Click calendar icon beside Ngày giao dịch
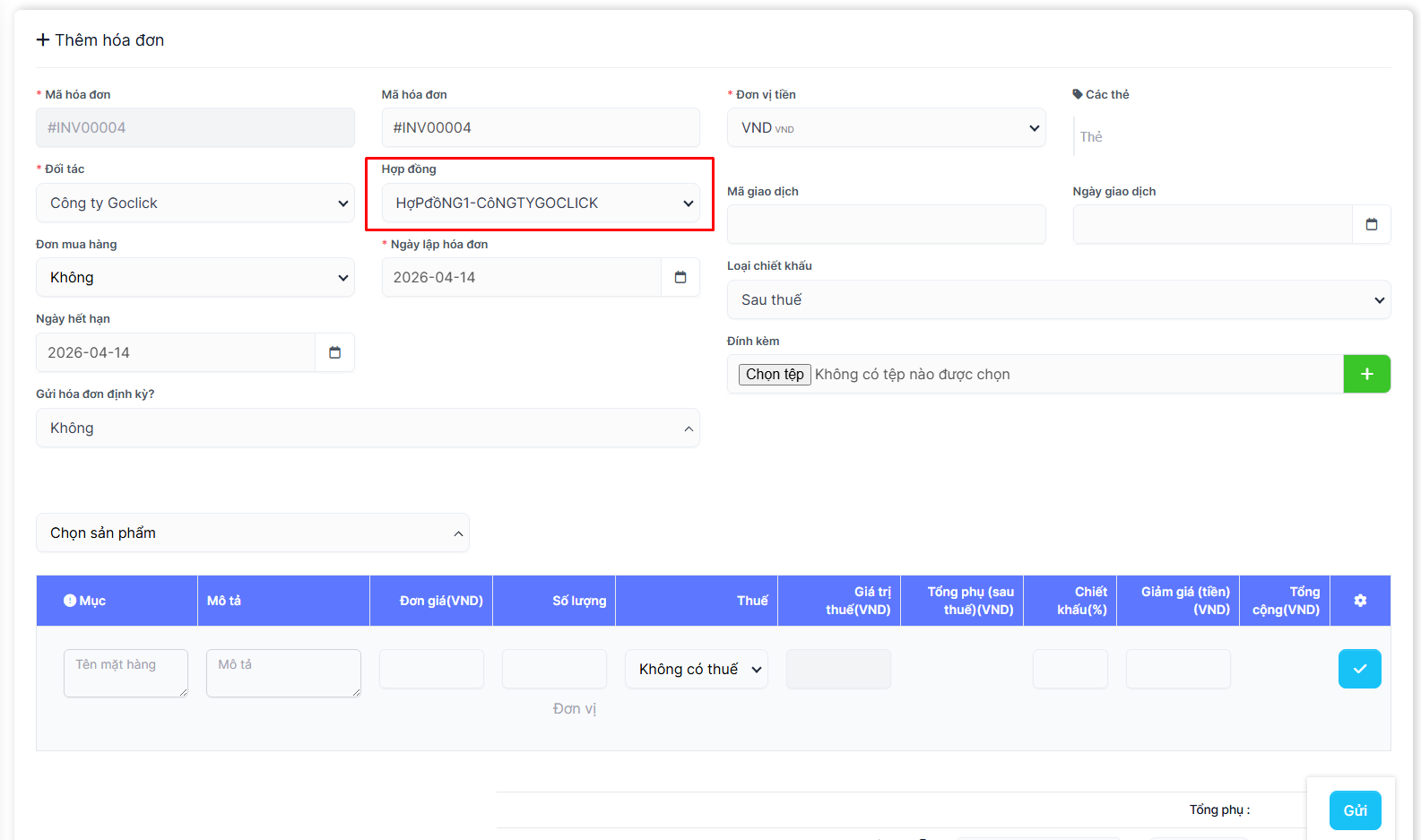This screenshot has width=1421, height=840. click(1371, 225)
